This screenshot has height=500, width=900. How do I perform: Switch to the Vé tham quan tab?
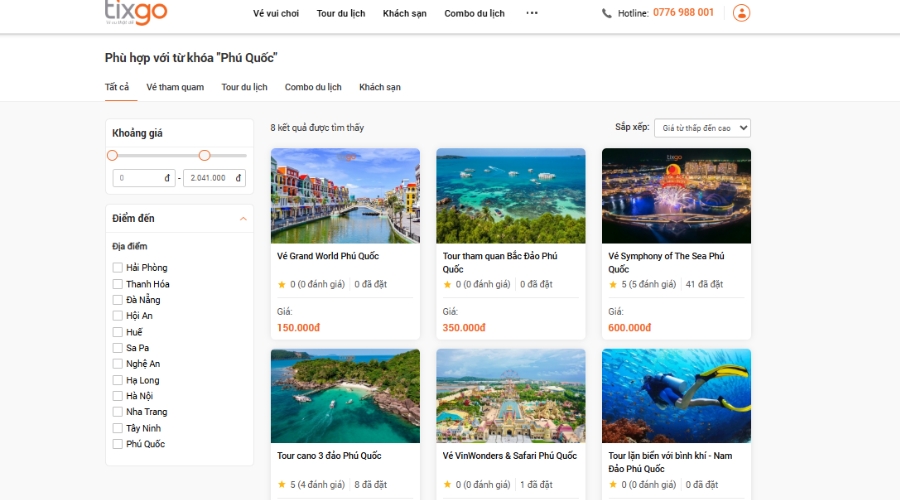coord(175,87)
